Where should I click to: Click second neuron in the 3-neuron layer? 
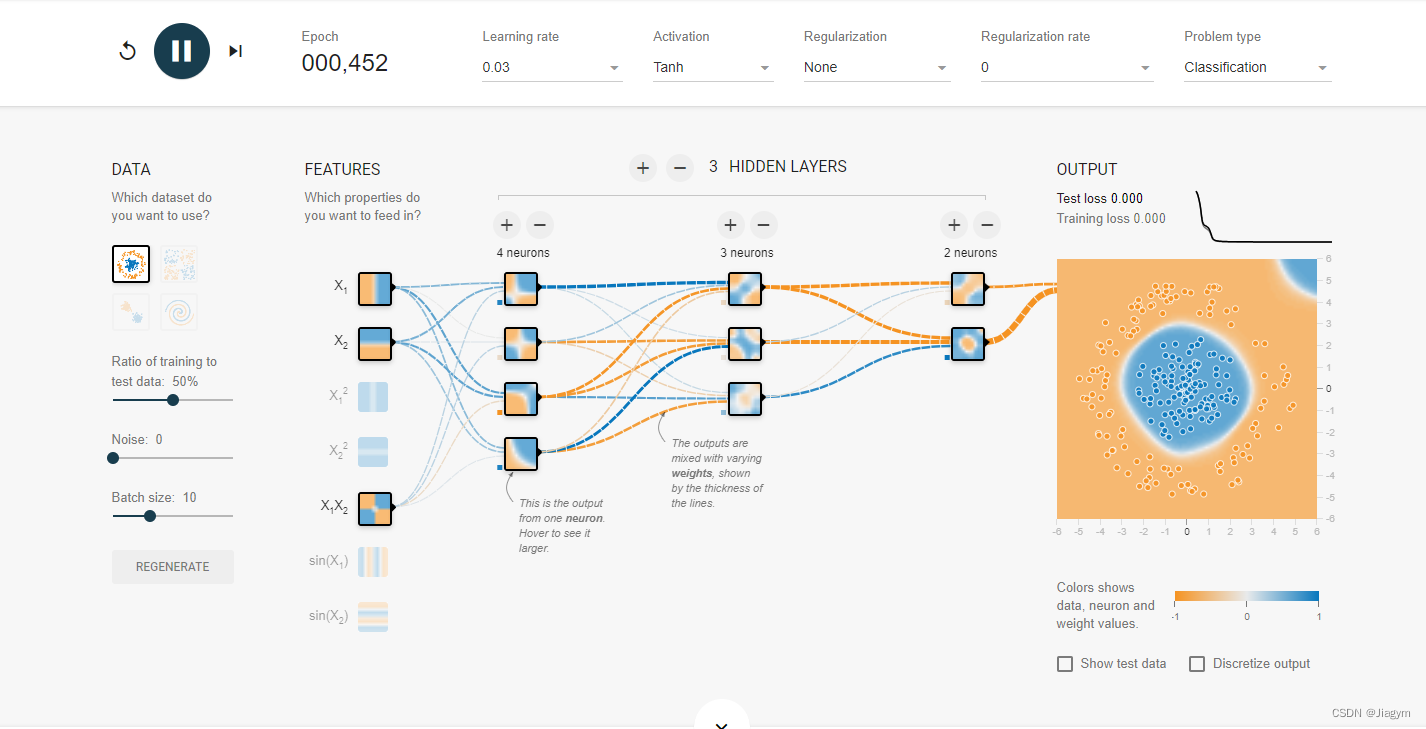click(745, 344)
